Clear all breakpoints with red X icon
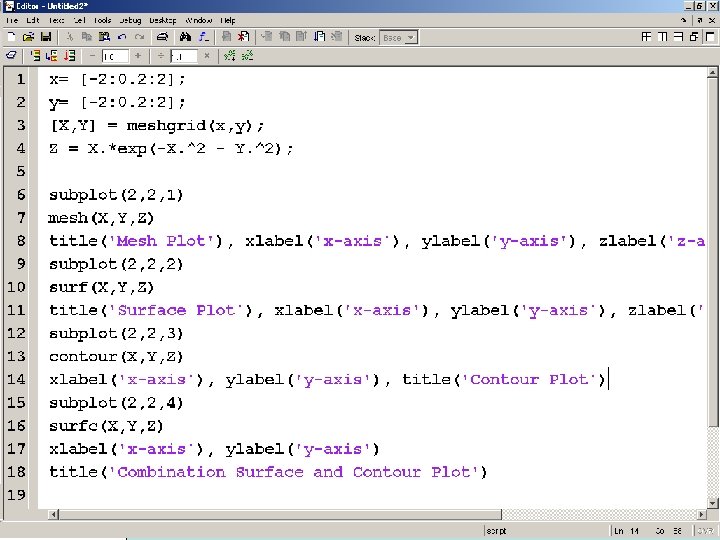Viewport: 720px width, 540px height. click(243, 37)
